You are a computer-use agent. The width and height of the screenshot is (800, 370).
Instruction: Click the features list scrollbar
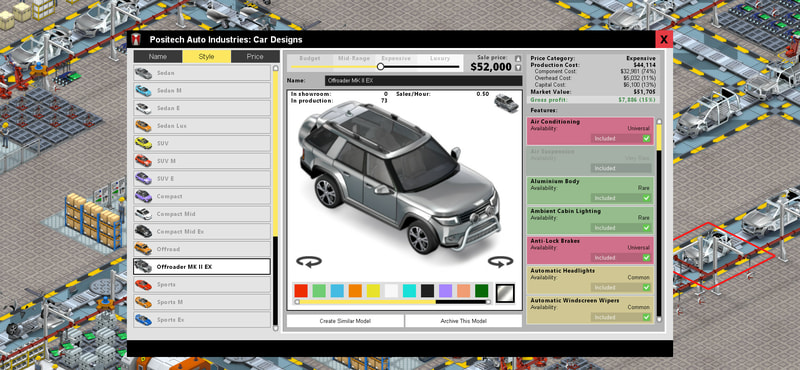click(x=659, y=220)
